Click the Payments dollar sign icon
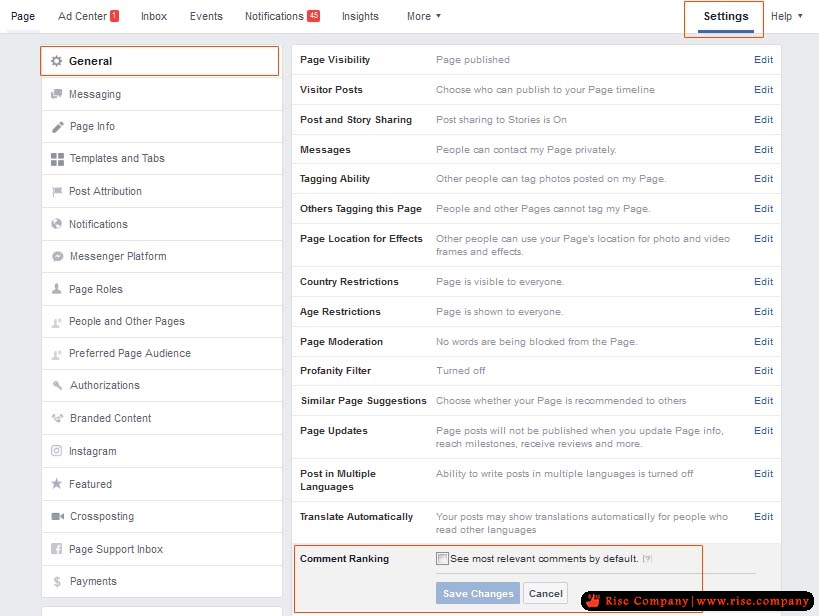 pos(57,582)
